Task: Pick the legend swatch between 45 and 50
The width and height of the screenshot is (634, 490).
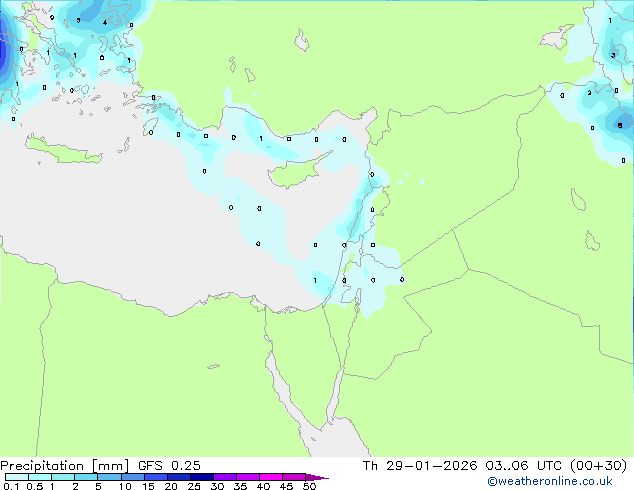Action: coord(294,477)
